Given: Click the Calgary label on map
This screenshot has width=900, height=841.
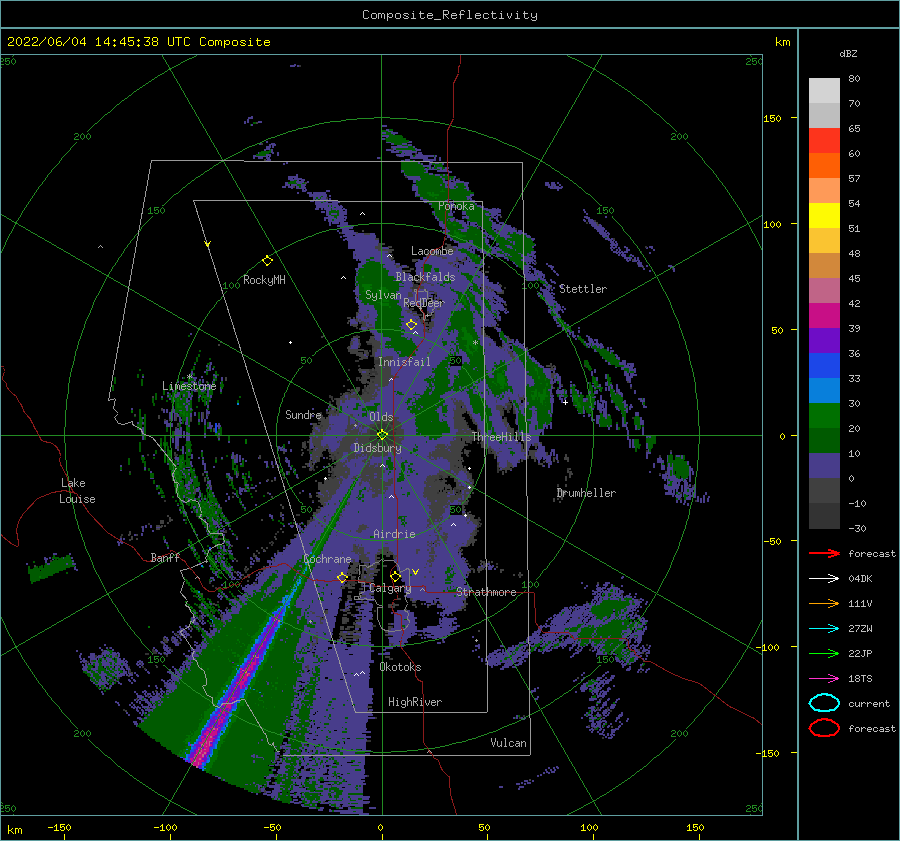Looking at the screenshot, I should click(x=390, y=588).
